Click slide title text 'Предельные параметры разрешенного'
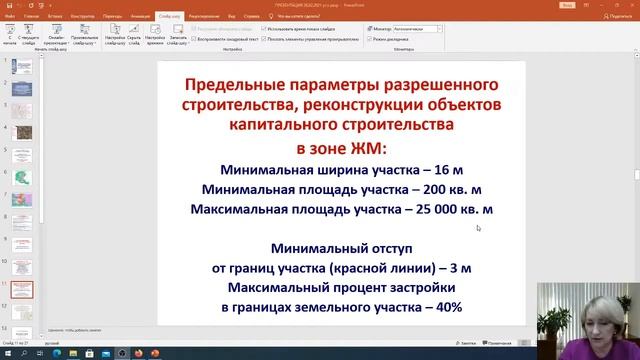 pyautogui.click(x=342, y=84)
